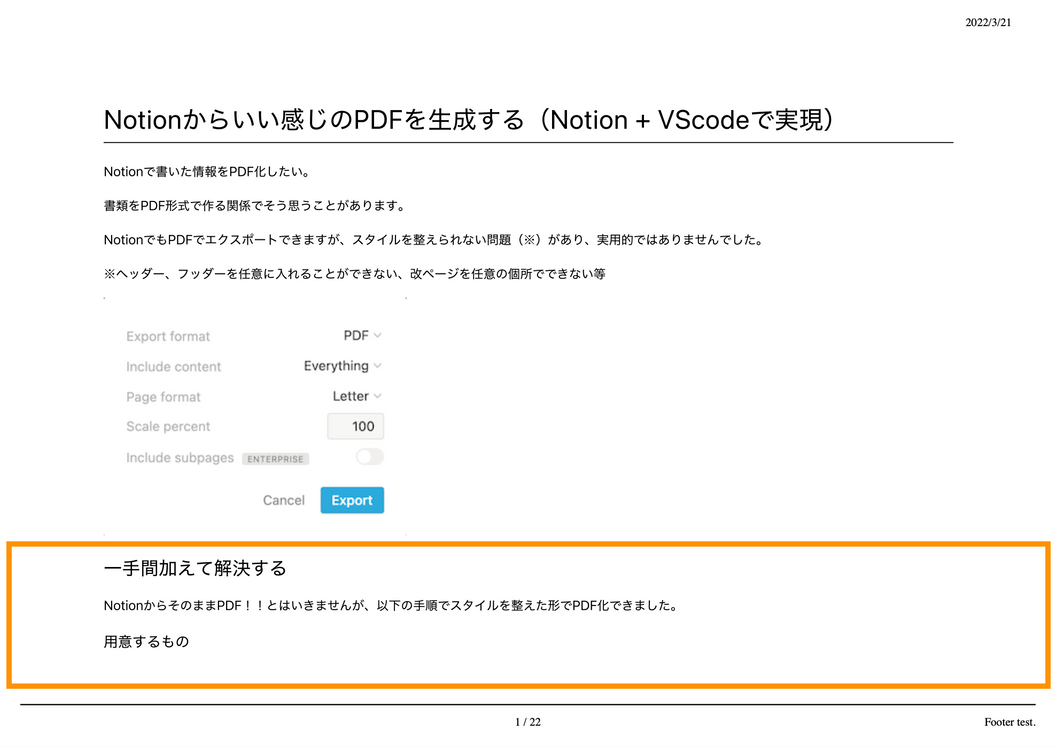The width and height of the screenshot is (1056, 747).
Task: Click the 'Footer test.' footer text
Action: pyautogui.click(x=1010, y=722)
